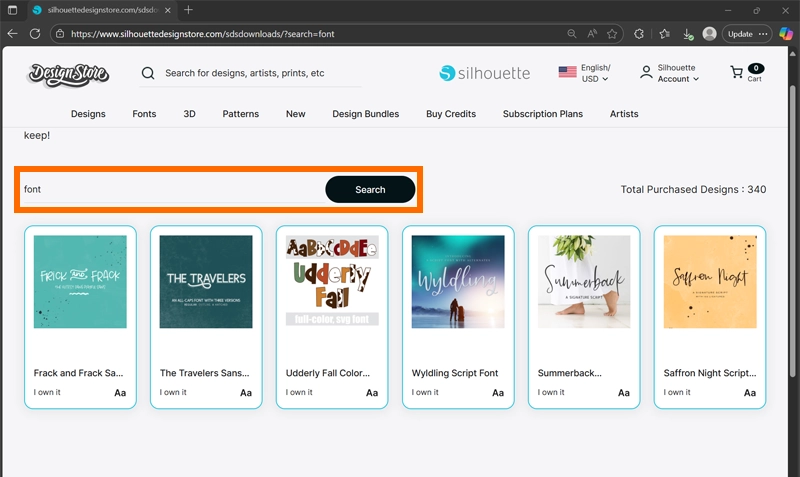Open the Summerback script font thumbnail
The image size is (800, 477).
[x=584, y=282]
